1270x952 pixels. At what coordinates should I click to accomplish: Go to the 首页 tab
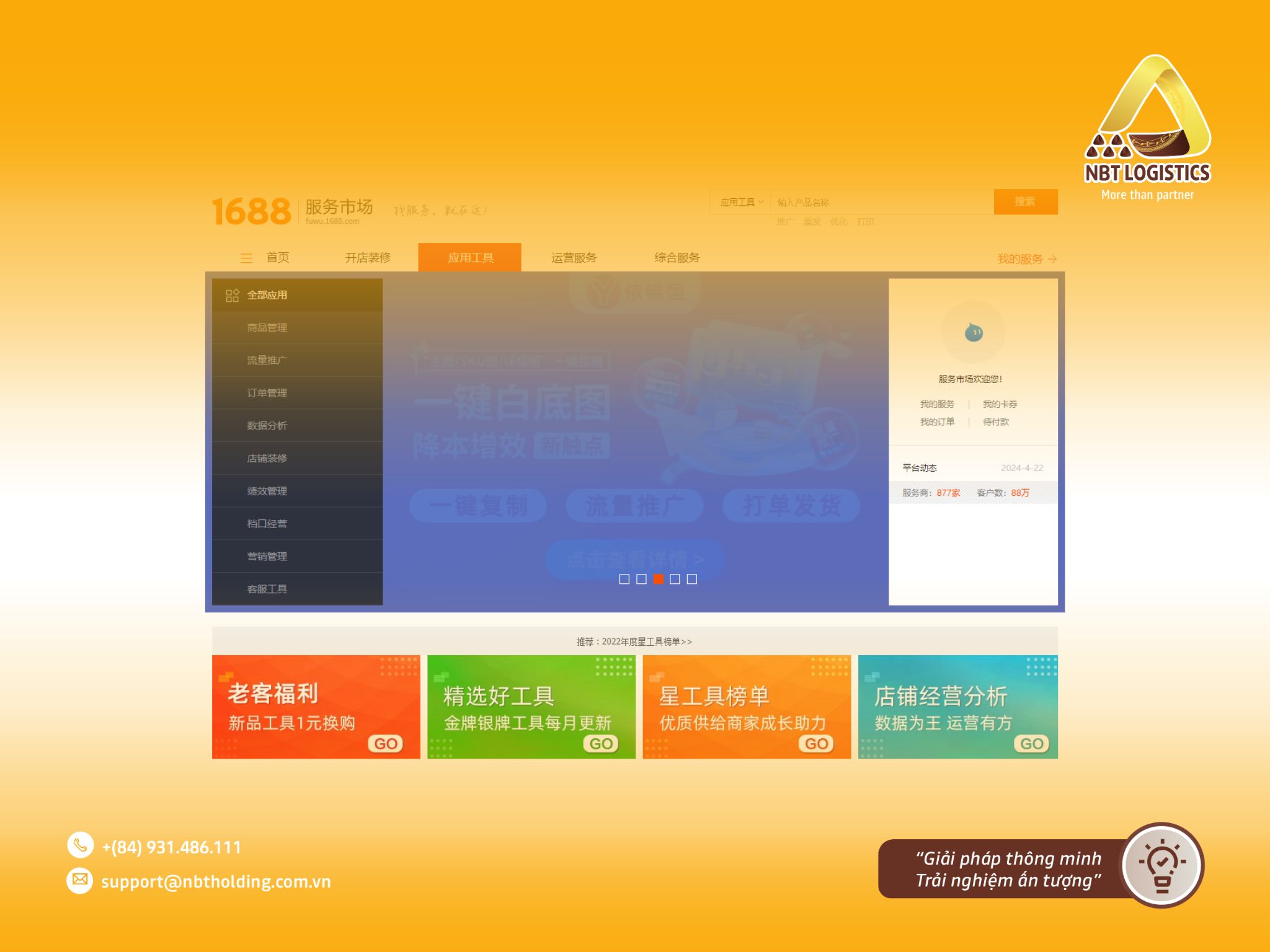tap(278, 258)
